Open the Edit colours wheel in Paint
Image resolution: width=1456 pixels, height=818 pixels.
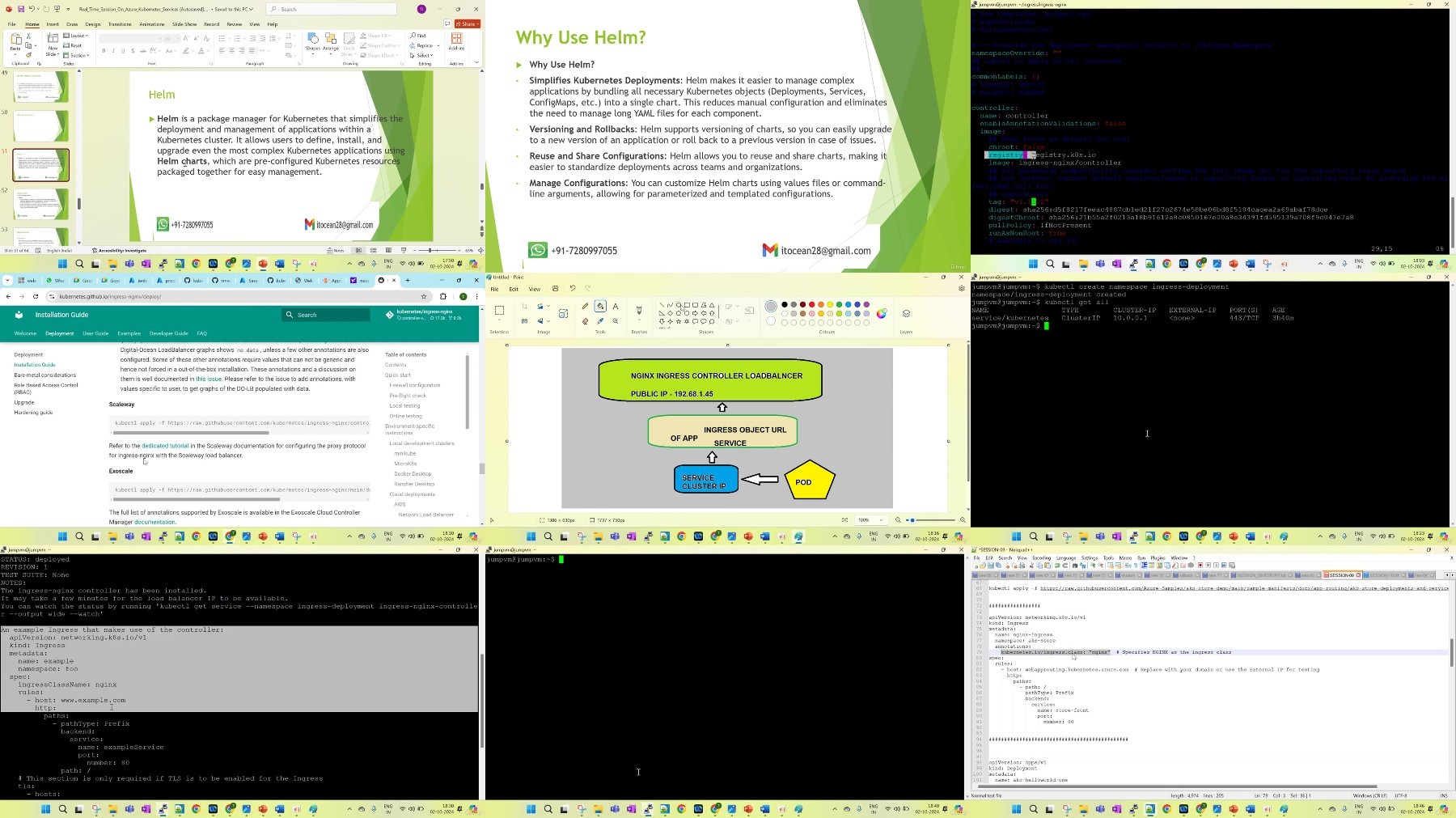[882, 314]
